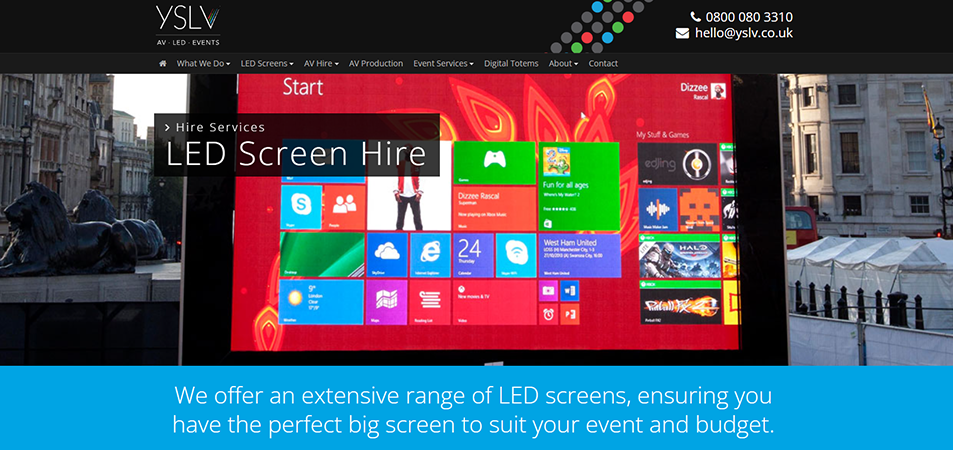Screen dimensions: 953x450
Task: Click the hello@yslv.co.uk email link
Action: (x=744, y=33)
